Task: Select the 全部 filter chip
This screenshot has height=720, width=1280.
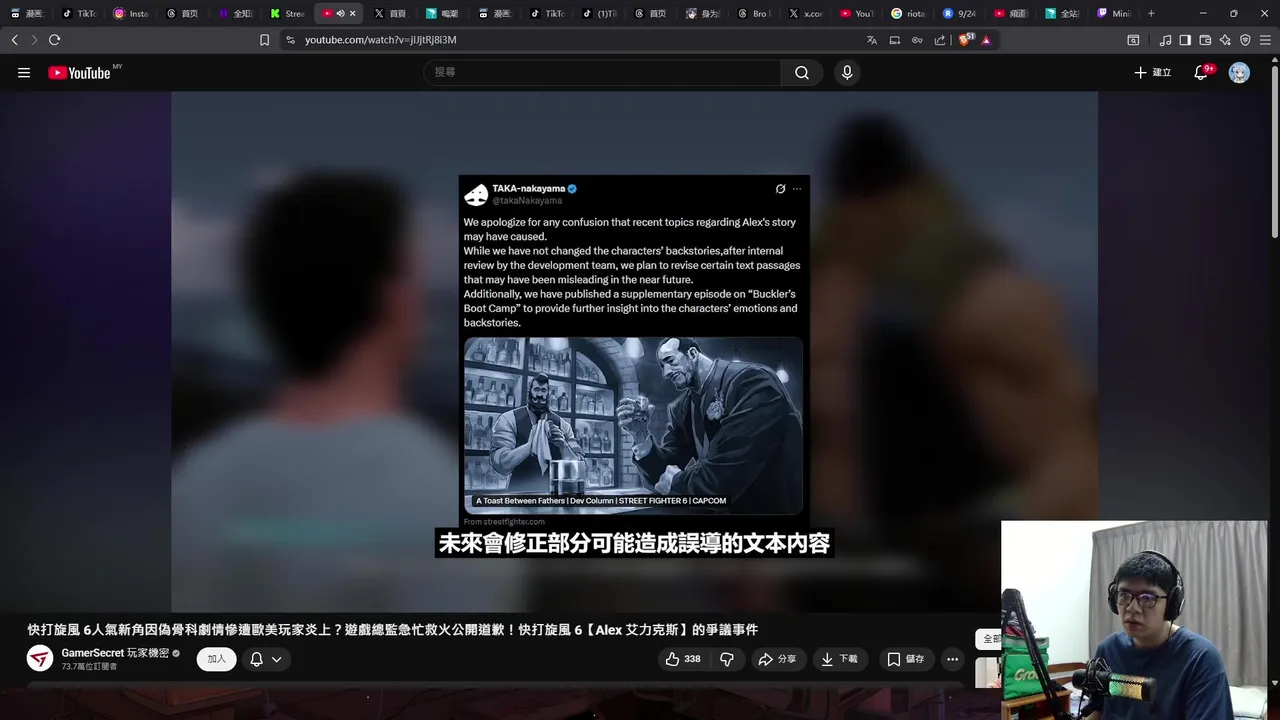Action: coord(990,638)
